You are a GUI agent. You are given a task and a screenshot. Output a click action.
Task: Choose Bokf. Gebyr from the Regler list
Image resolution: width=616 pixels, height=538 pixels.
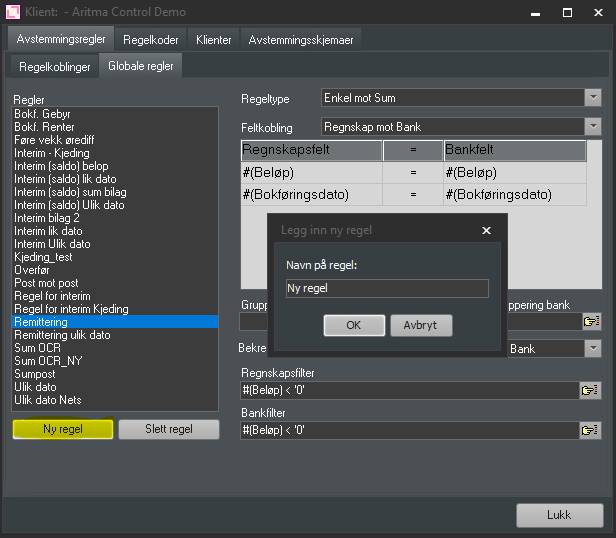point(42,114)
